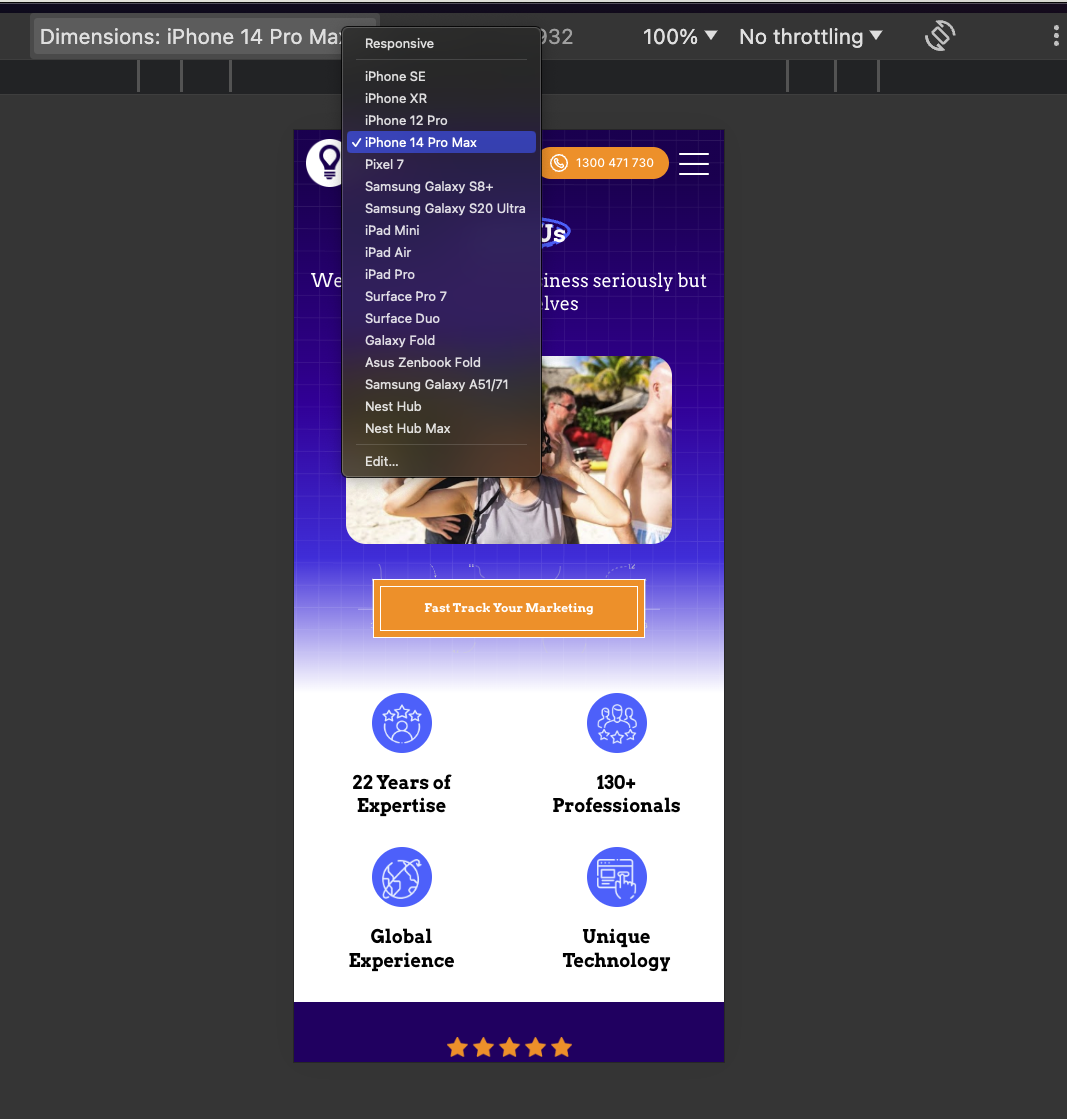This screenshot has height=1119, width=1067.
Task: Click the Global Experience globe icon
Action: 402,877
